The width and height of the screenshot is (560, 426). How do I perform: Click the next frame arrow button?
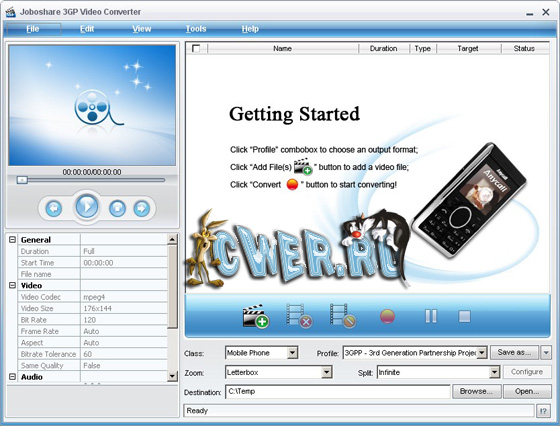tap(142, 208)
